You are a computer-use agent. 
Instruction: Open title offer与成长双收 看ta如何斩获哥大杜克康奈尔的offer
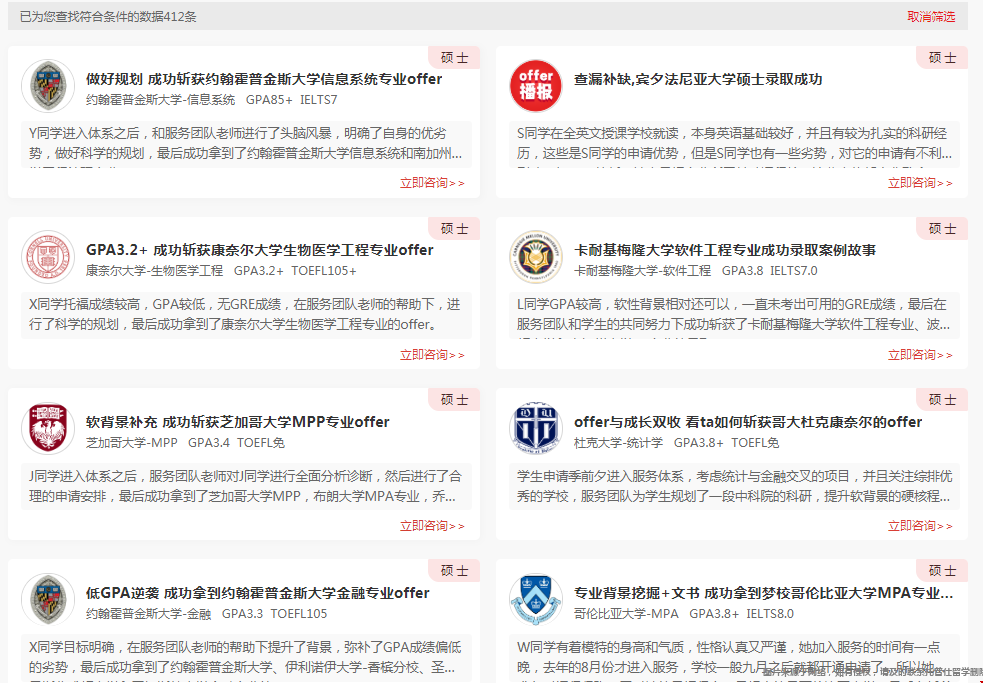(x=748, y=422)
